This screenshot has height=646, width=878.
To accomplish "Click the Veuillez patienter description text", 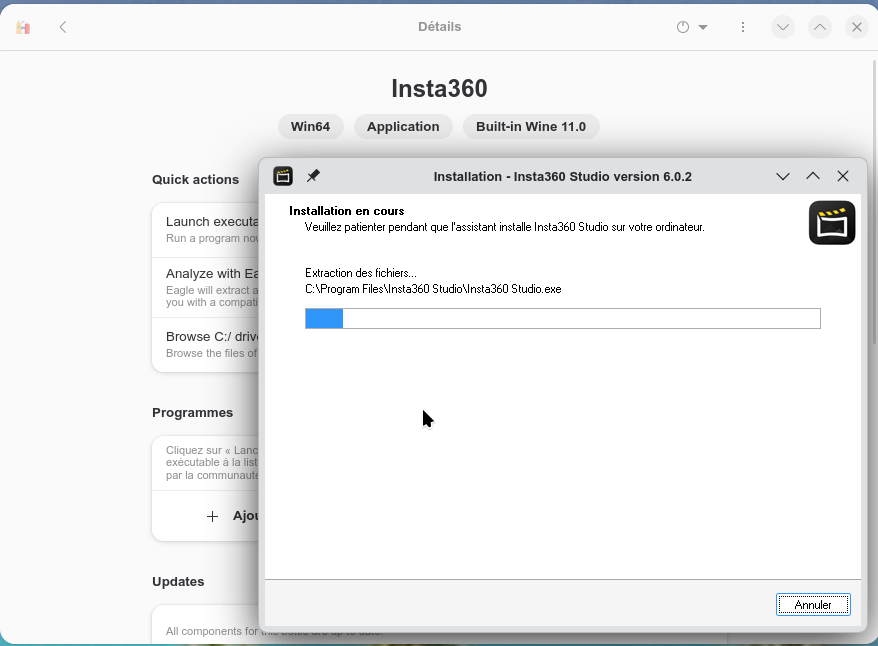I will [505, 227].
